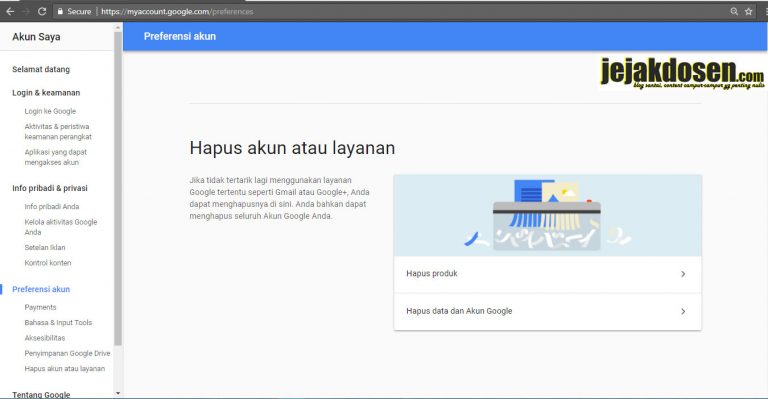
Task: Click the shredder illustration image
Action: tap(548, 215)
